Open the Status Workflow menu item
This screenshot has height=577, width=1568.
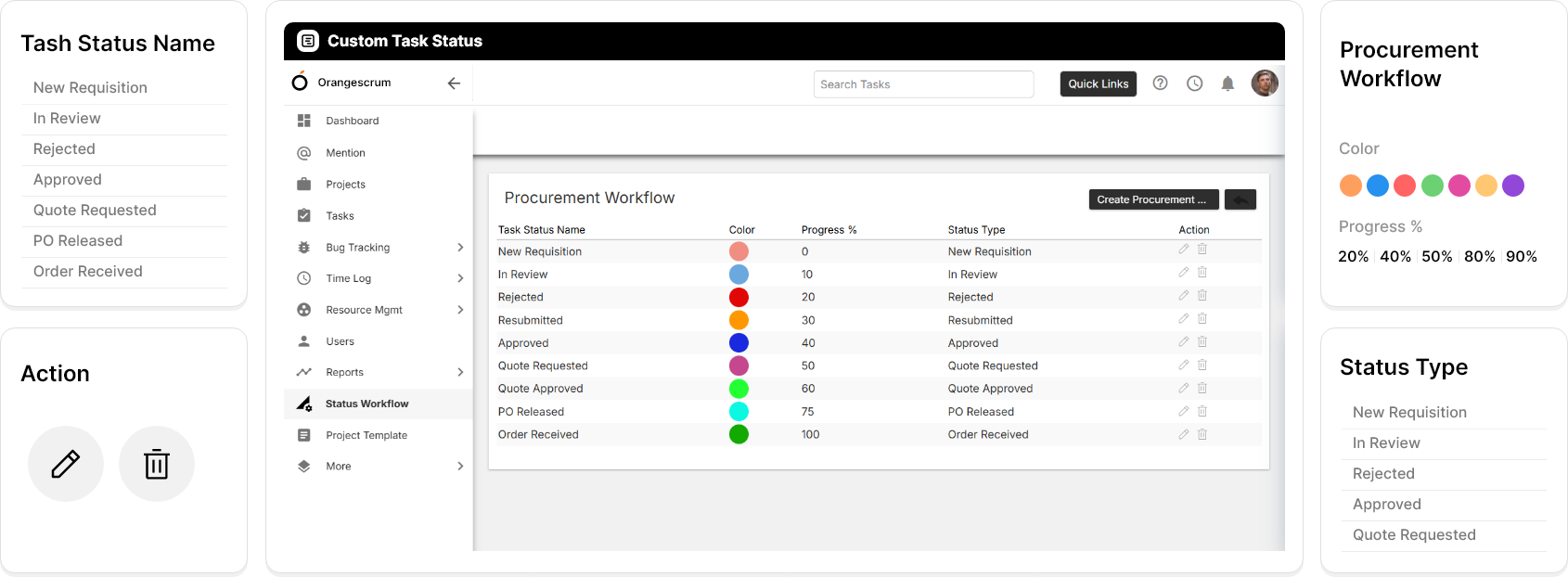pyautogui.click(x=366, y=404)
